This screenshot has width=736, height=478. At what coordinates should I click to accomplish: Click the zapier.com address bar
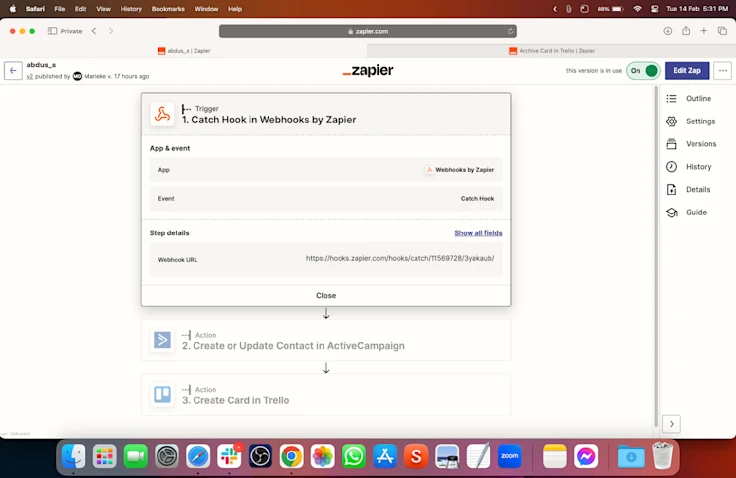(x=368, y=31)
